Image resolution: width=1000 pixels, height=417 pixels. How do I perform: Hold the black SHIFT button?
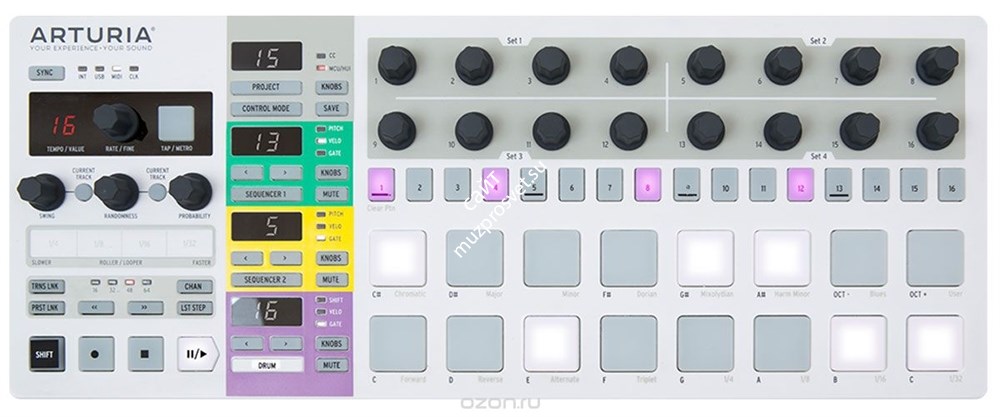tap(47, 354)
